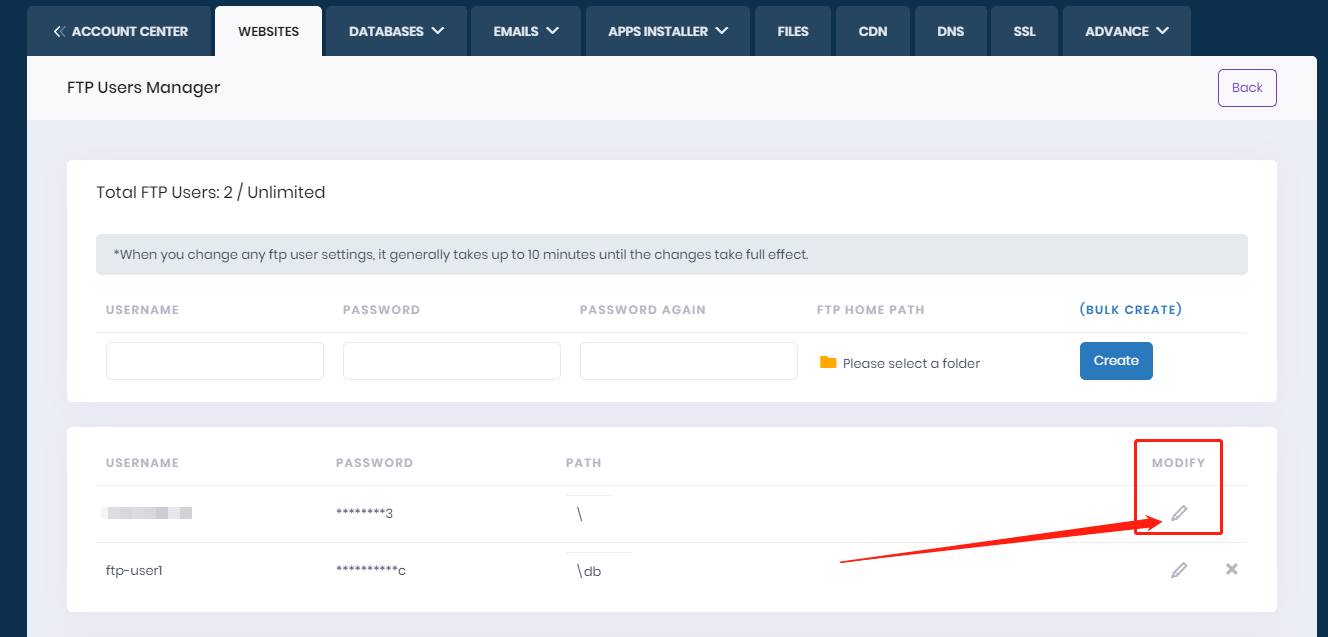This screenshot has height=637, width=1328.
Task: Go to the DNS tab
Action: click(950, 31)
